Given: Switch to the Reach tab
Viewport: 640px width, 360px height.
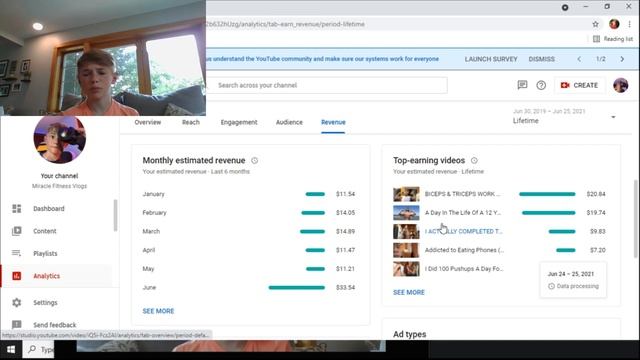Looking at the screenshot, I should (x=191, y=122).
